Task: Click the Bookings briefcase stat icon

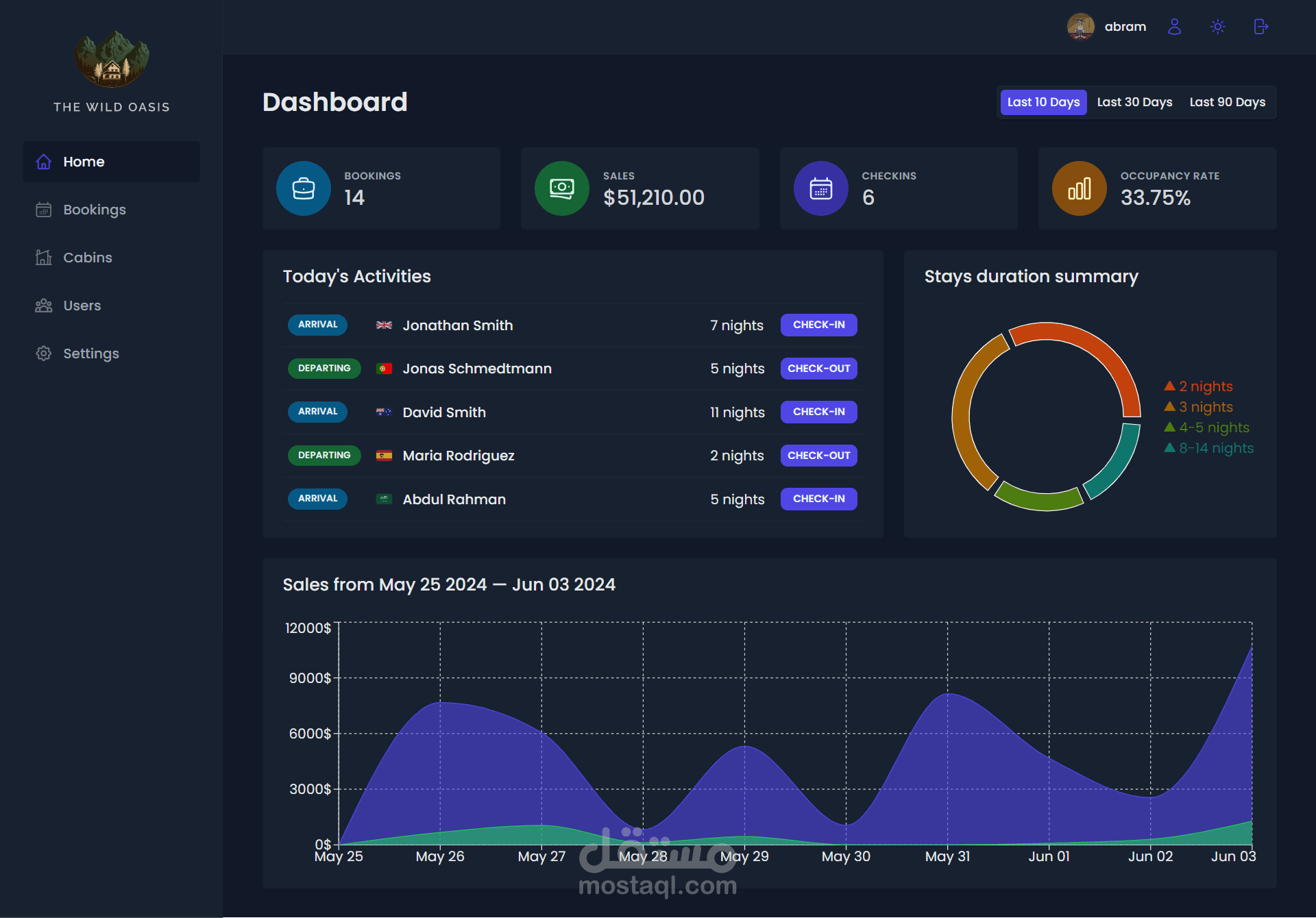Action: [303, 188]
